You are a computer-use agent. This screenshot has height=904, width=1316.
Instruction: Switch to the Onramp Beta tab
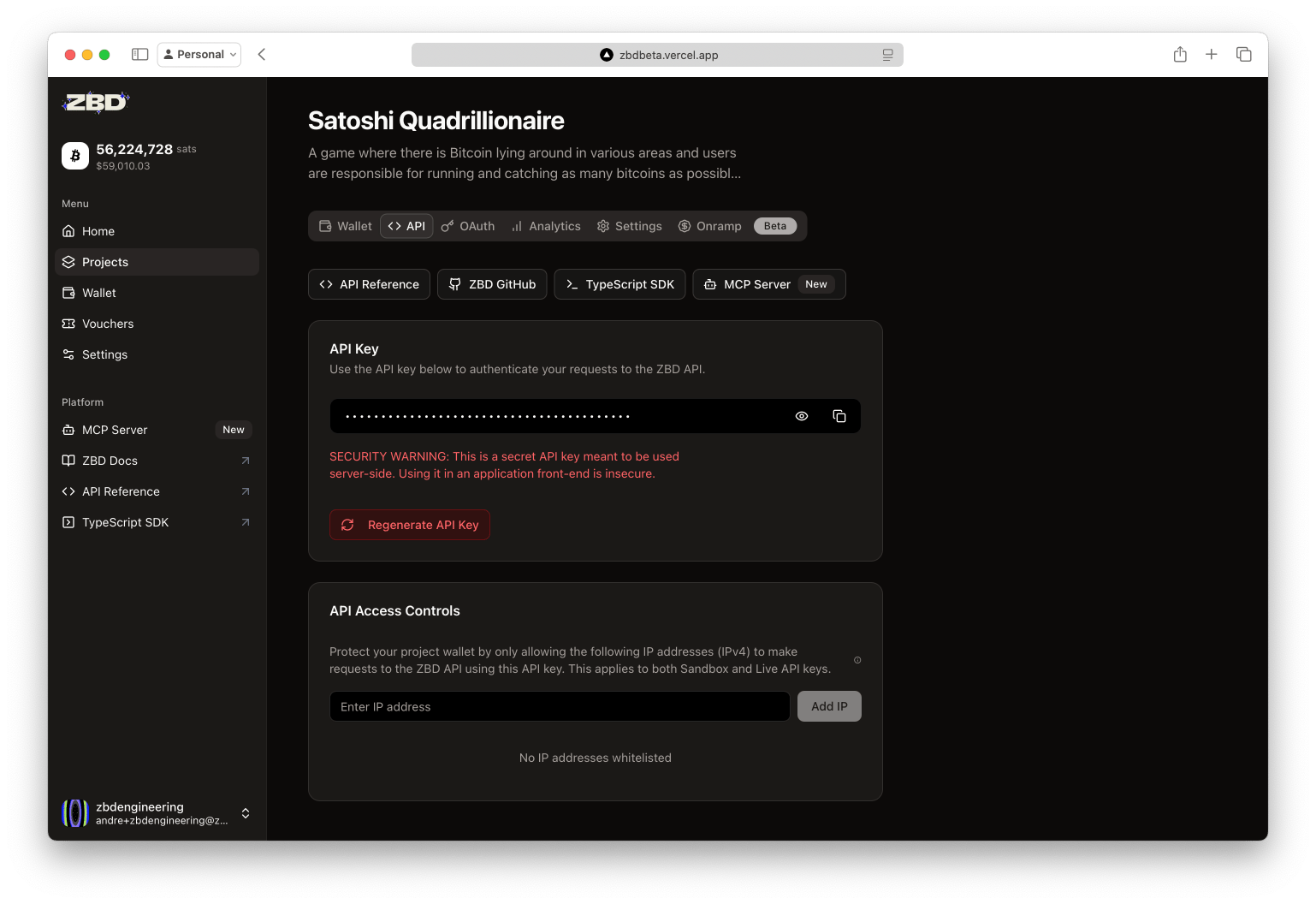(x=738, y=226)
